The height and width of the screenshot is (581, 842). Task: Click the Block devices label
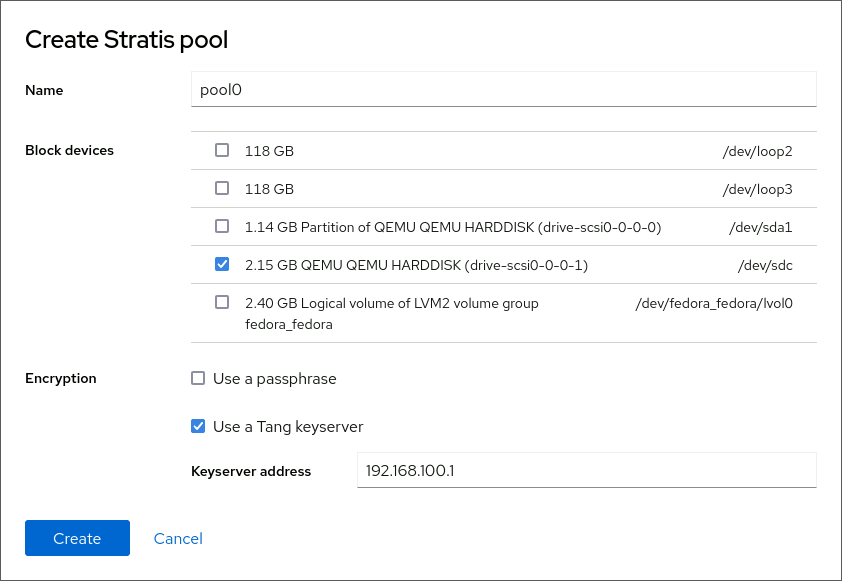(x=69, y=151)
